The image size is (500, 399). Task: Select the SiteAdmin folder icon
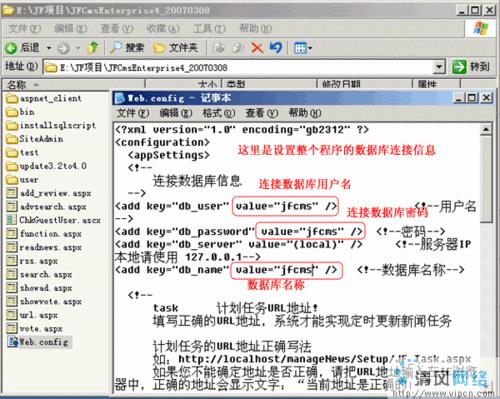12,139
